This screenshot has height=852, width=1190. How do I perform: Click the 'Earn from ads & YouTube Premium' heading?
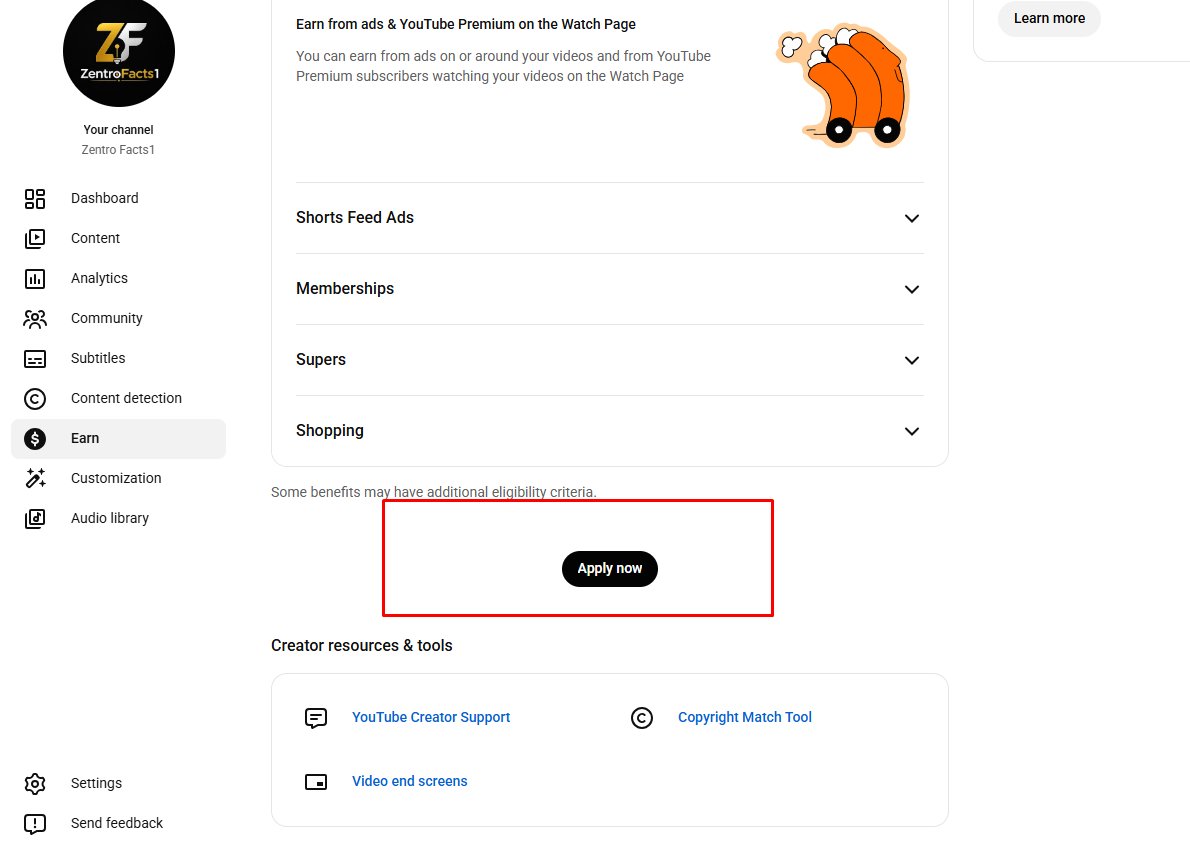coord(466,24)
